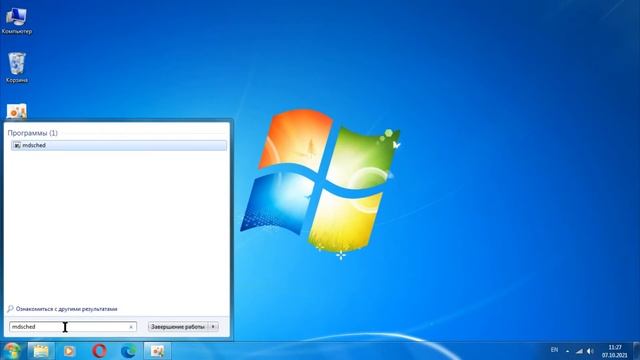Expand the Shut down options arrow

pyautogui.click(x=213, y=327)
